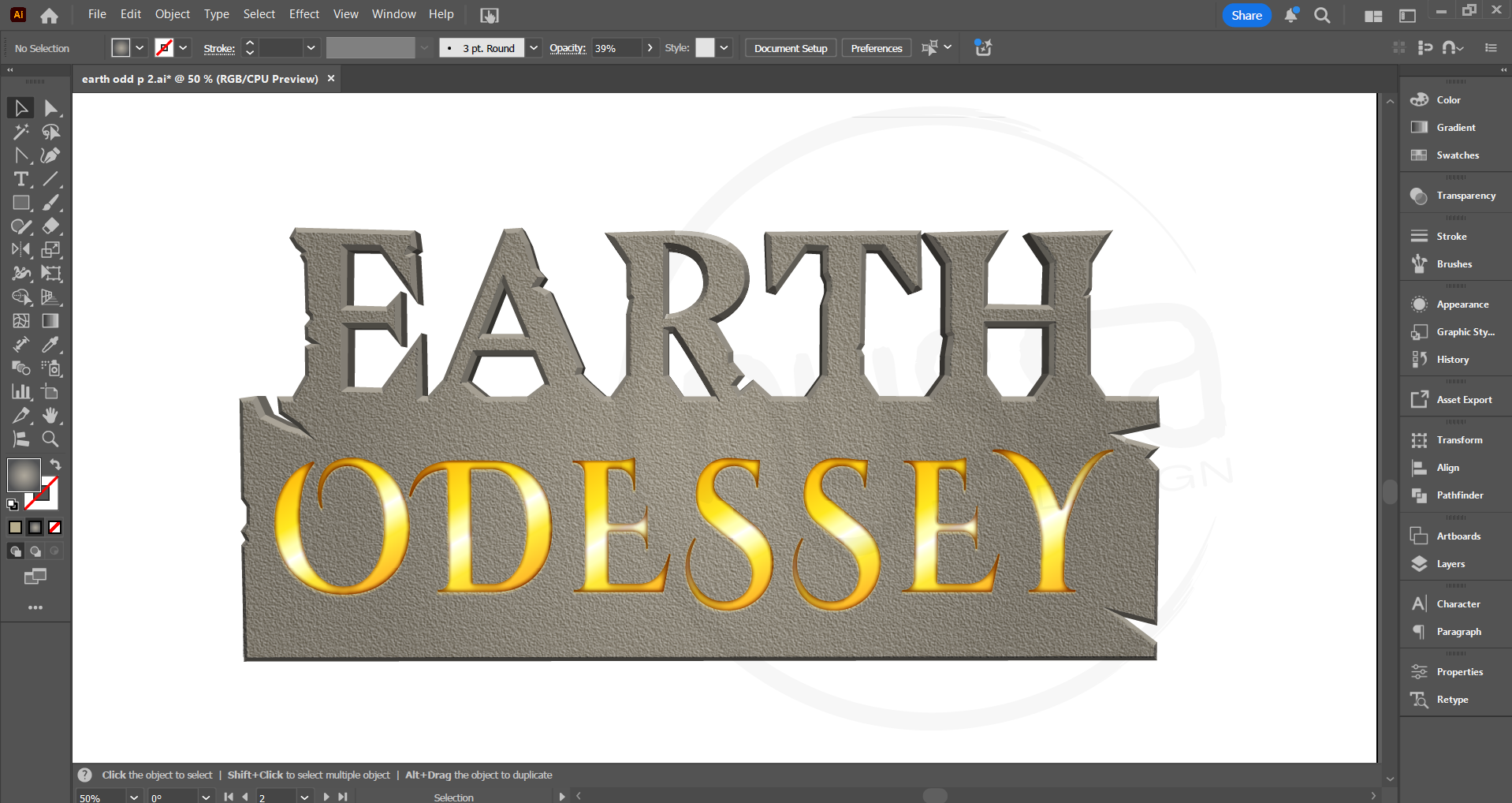Screen dimensions: 1512x803
Task: Open the stroke weight dropdown
Action: (x=311, y=47)
